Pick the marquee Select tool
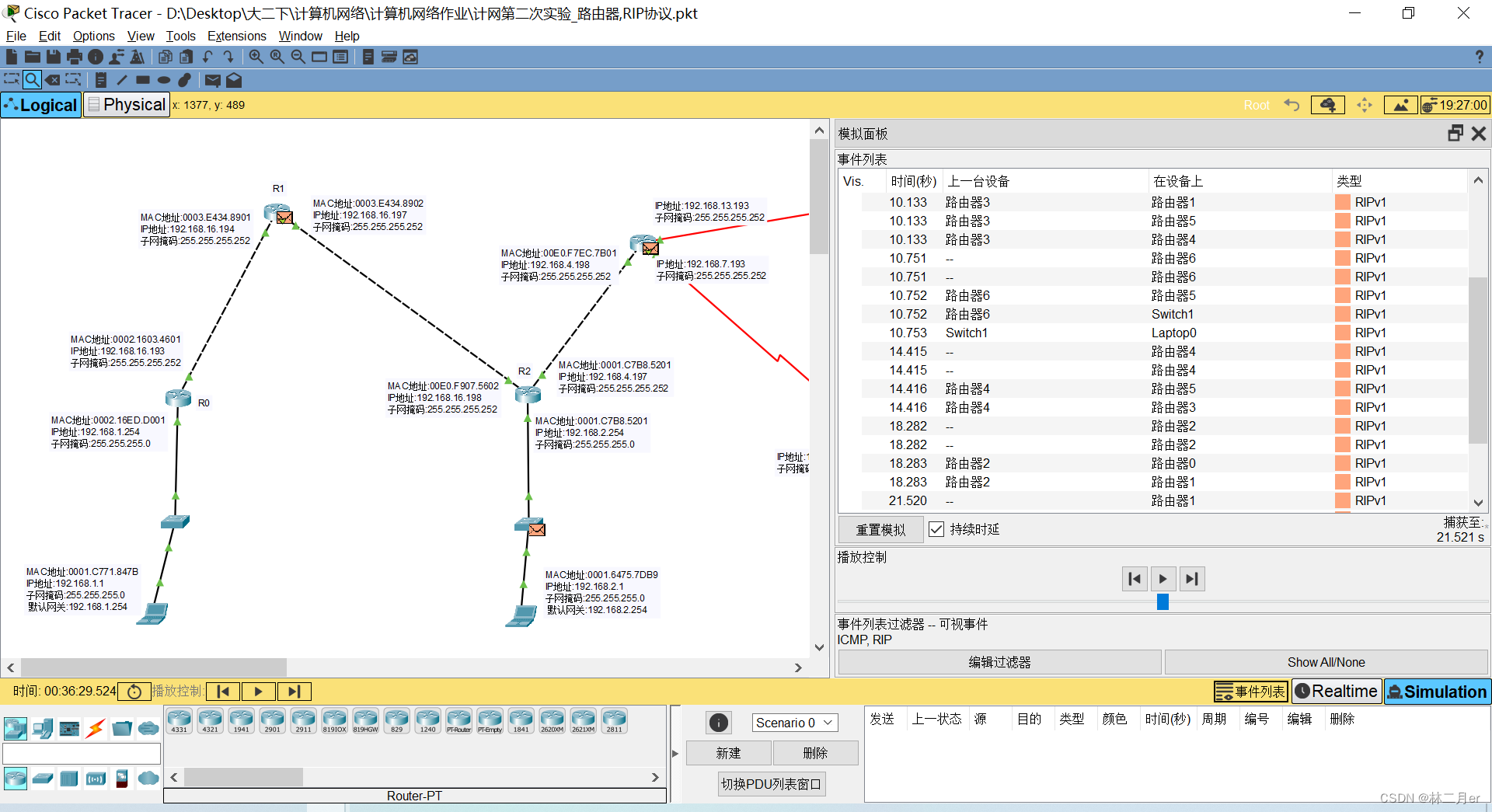1492x812 pixels. [12, 79]
